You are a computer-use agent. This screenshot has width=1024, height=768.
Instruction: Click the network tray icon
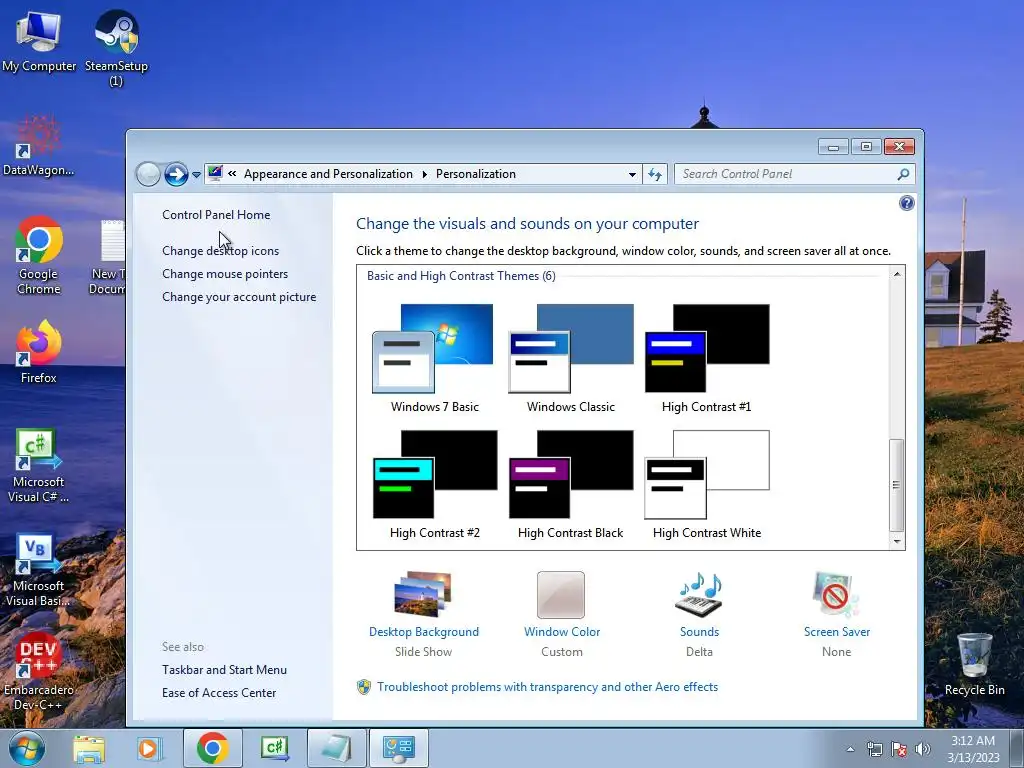coord(874,749)
